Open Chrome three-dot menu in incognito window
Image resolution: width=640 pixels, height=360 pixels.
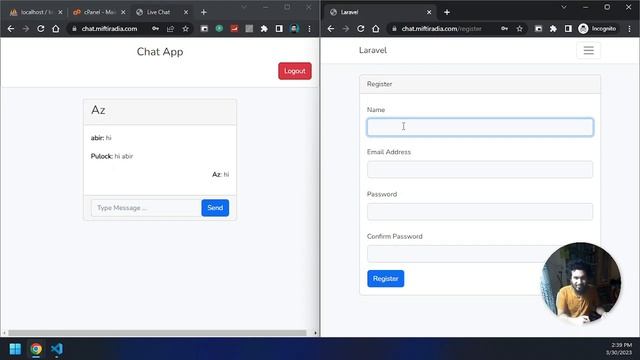(629, 29)
